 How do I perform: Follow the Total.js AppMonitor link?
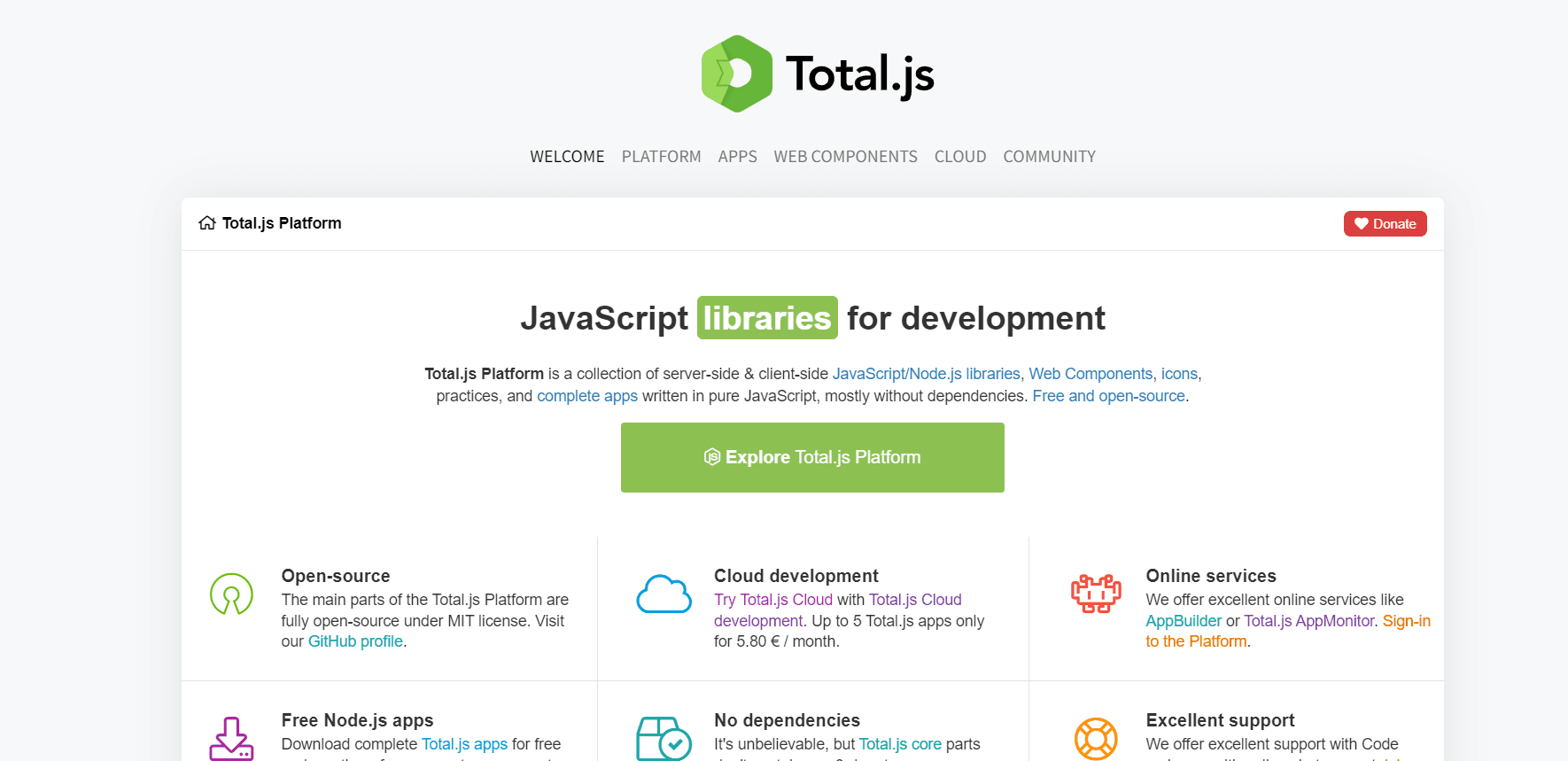[1309, 621]
